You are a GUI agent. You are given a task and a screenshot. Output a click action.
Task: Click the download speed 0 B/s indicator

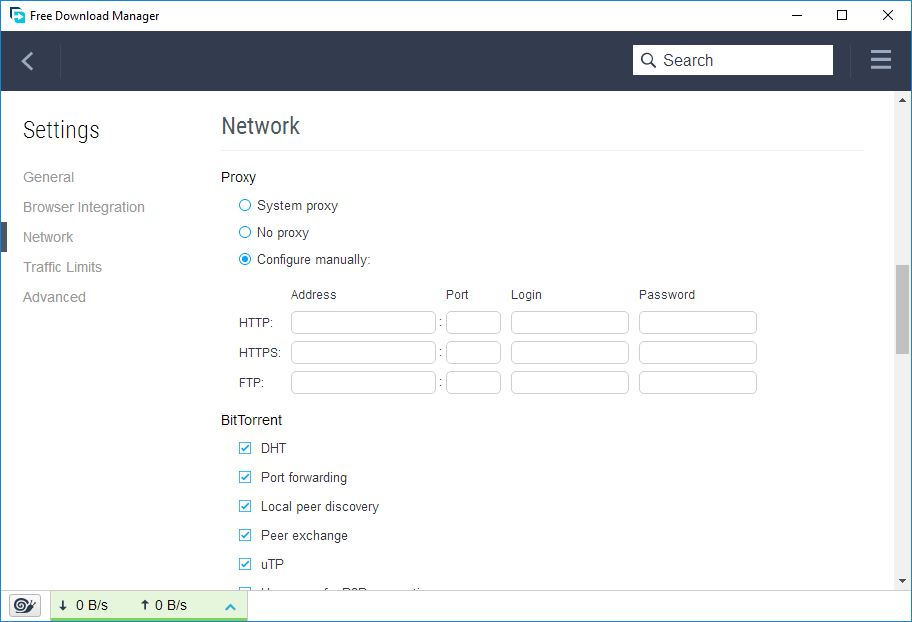point(84,605)
